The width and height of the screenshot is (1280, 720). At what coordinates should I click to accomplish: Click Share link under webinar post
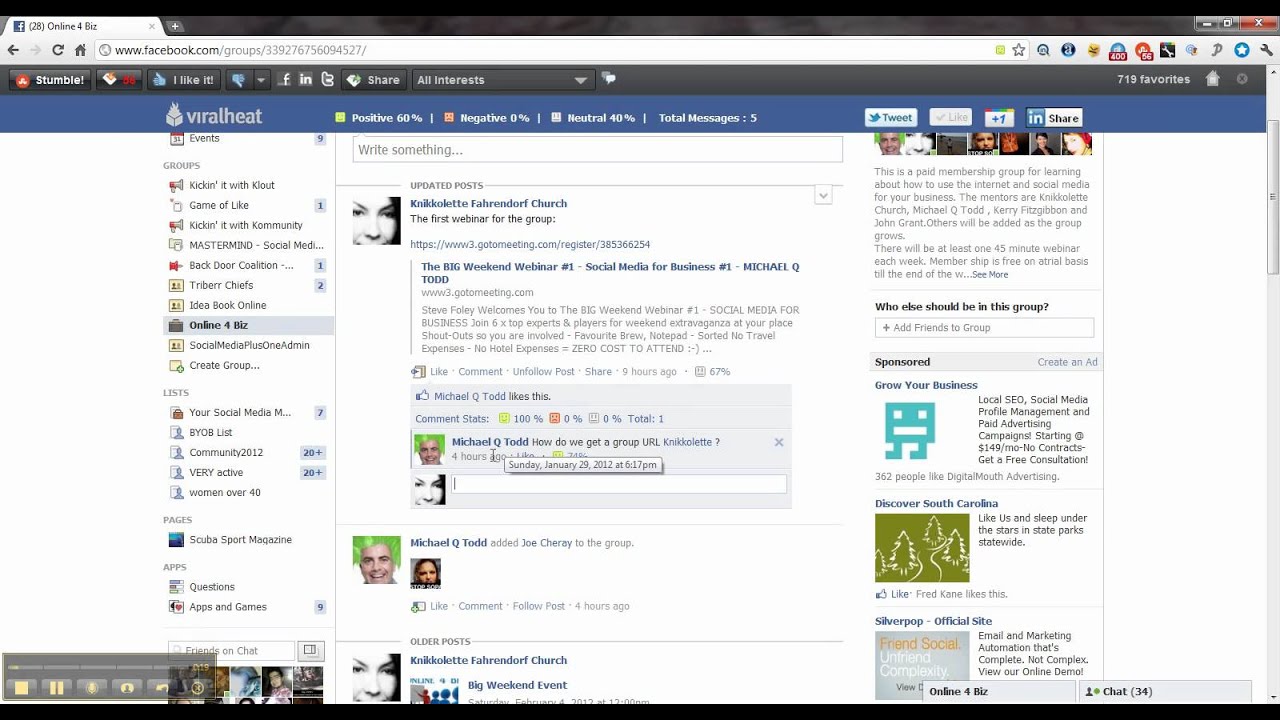[x=598, y=372]
